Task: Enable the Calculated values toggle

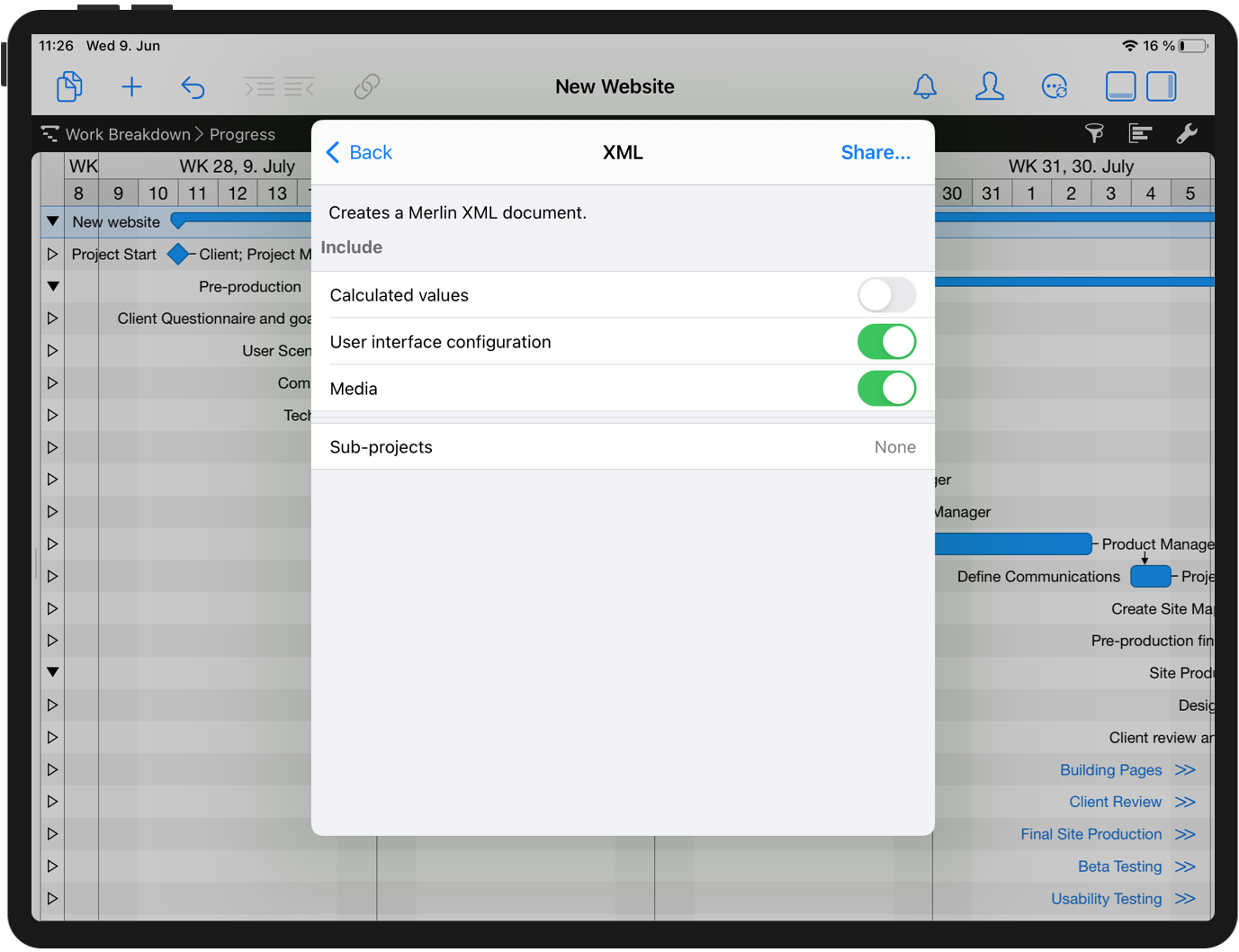Action: pyautogui.click(x=887, y=294)
